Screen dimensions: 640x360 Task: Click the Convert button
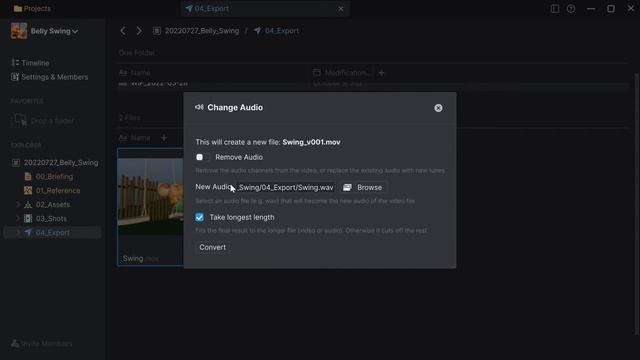coord(212,247)
